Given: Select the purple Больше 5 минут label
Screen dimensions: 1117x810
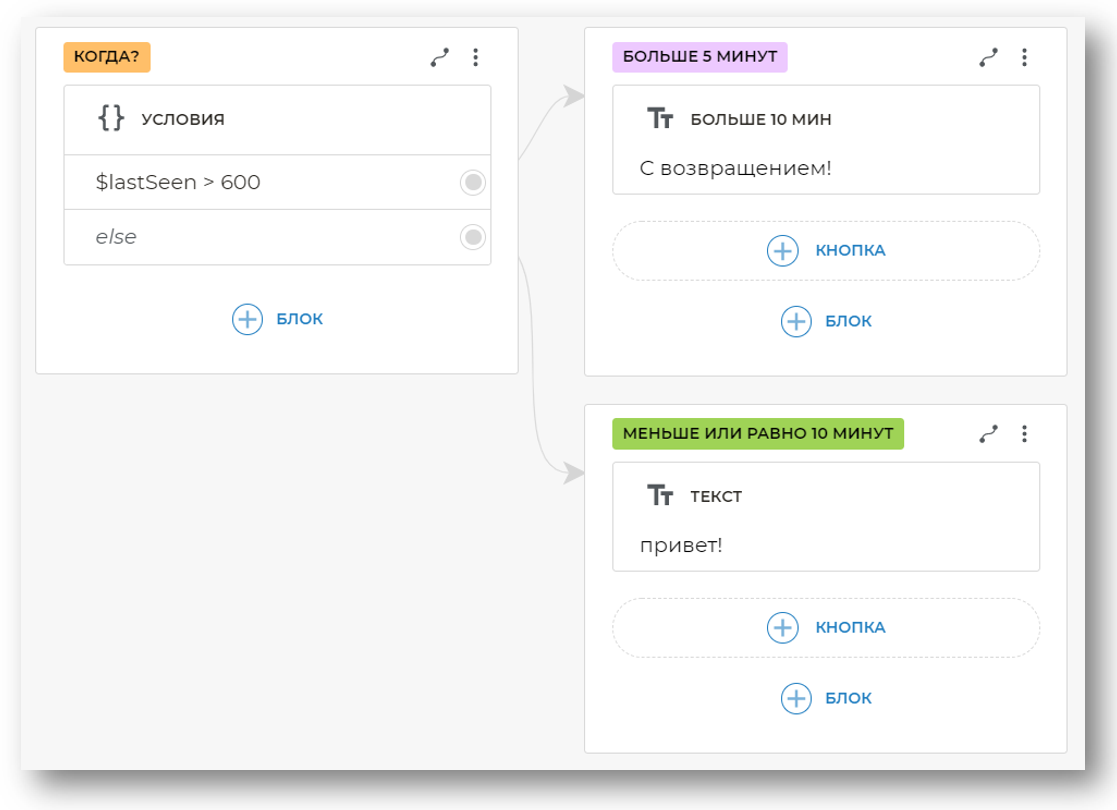Looking at the screenshot, I should click(x=700, y=57).
